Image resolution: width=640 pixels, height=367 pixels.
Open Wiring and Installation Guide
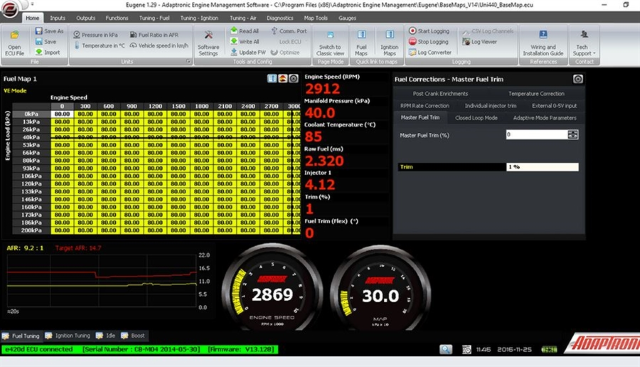point(543,43)
